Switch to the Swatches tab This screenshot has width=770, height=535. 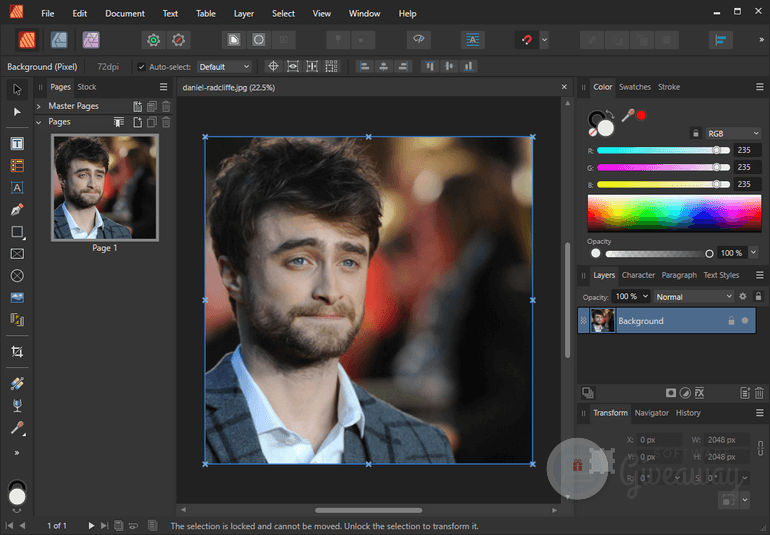click(x=634, y=87)
